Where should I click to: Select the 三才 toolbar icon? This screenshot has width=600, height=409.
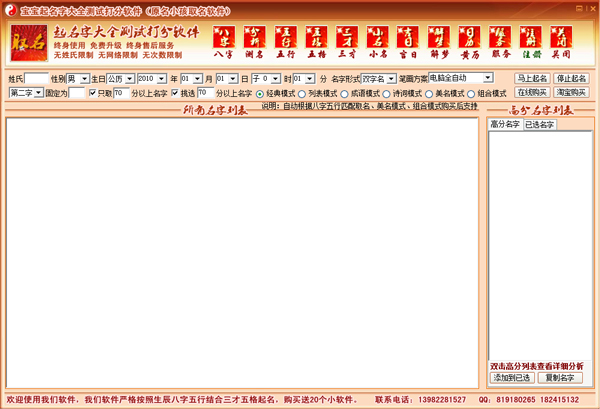350,41
